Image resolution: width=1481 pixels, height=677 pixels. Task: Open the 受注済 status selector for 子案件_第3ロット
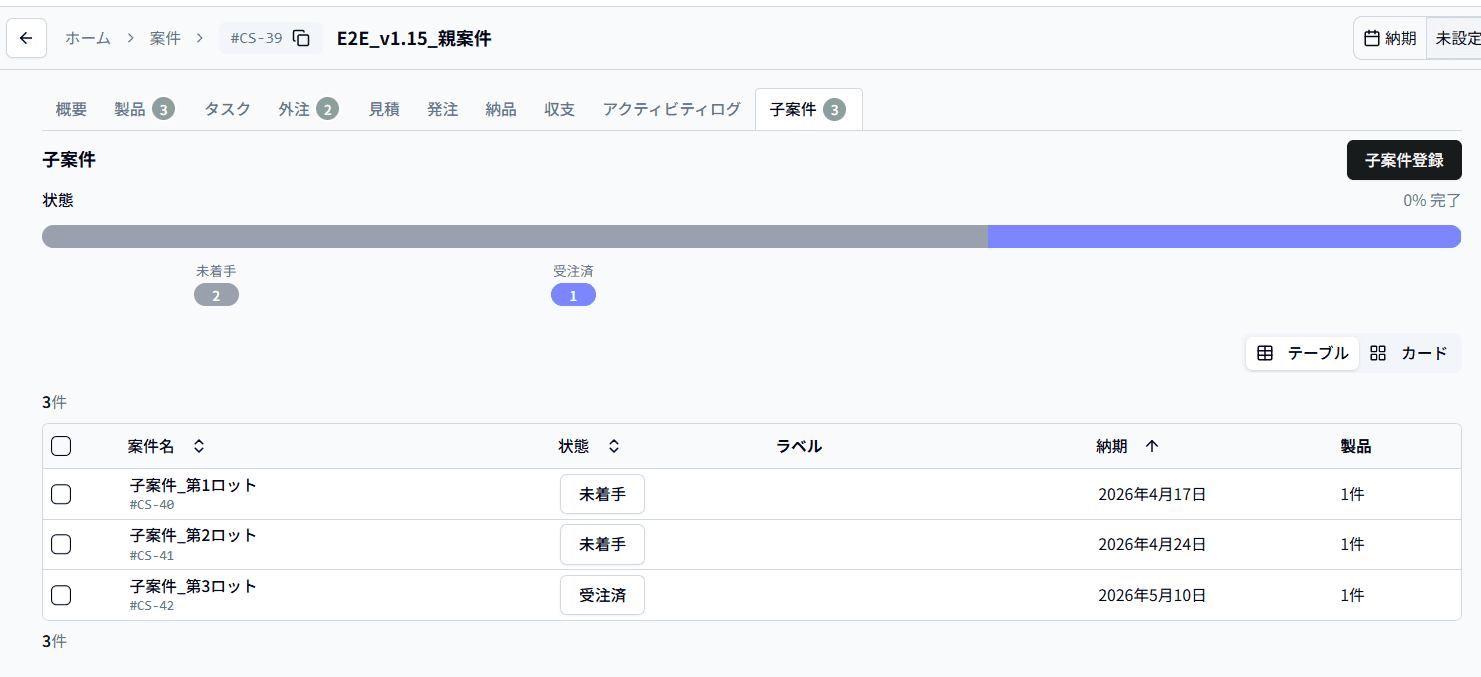[x=602, y=594]
